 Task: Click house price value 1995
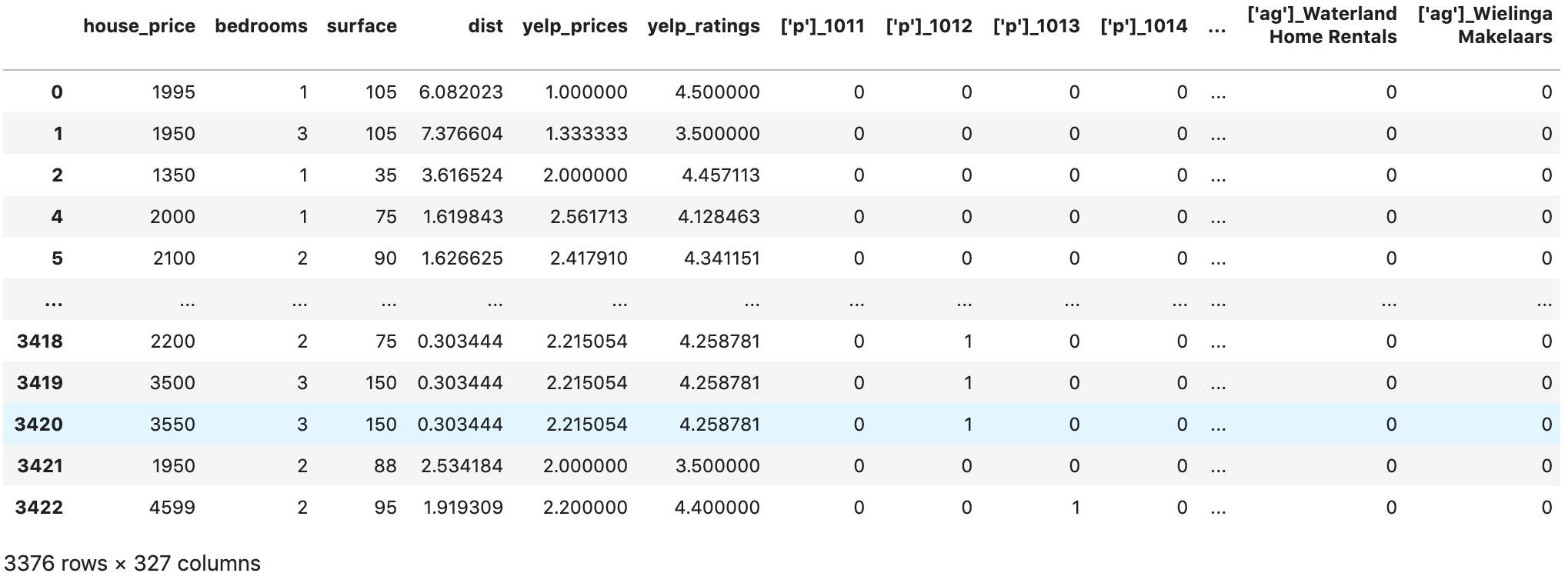coord(174,92)
